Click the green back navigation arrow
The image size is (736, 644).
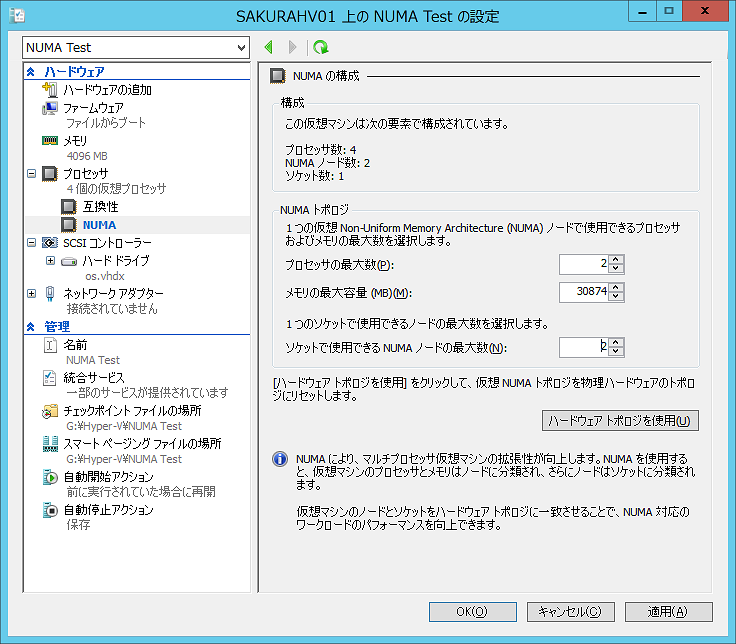[x=269, y=47]
